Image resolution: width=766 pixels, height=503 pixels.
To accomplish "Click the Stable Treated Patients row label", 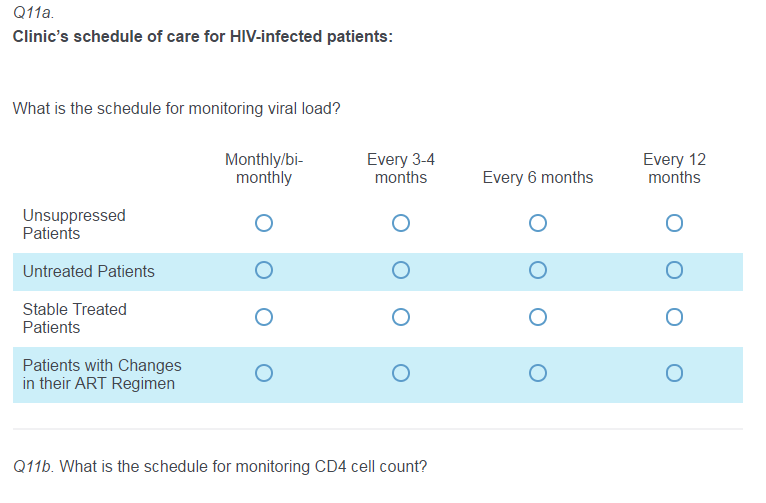I will tap(75, 318).
